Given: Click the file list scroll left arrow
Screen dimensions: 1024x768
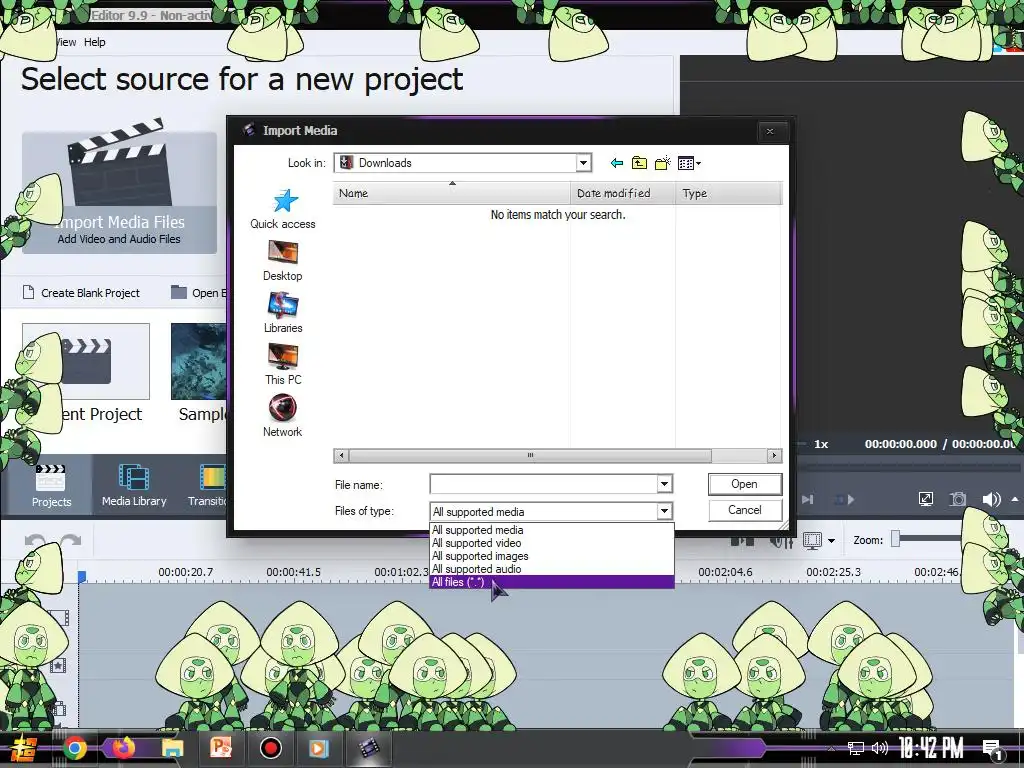Looking at the screenshot, I should (x=341, y=455).
